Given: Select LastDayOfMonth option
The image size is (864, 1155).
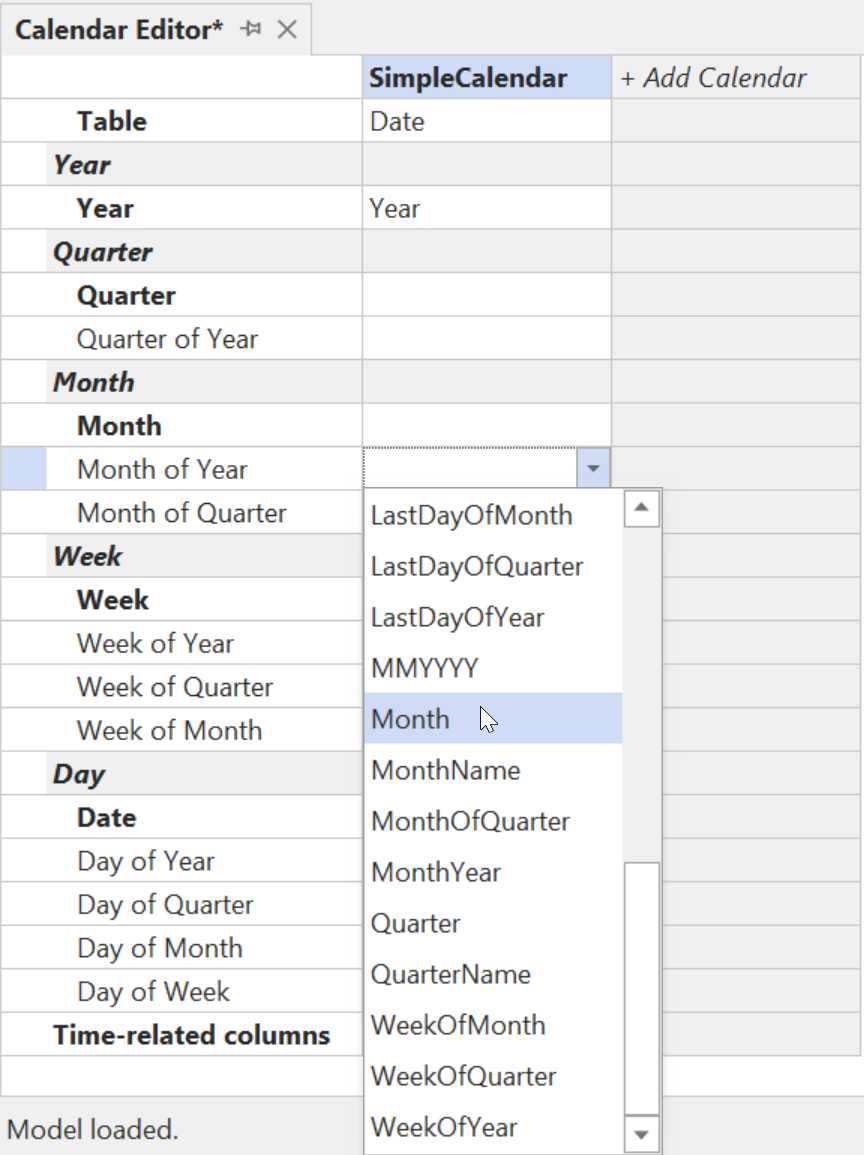Looking at the screenshot, I should click(471, 515).
